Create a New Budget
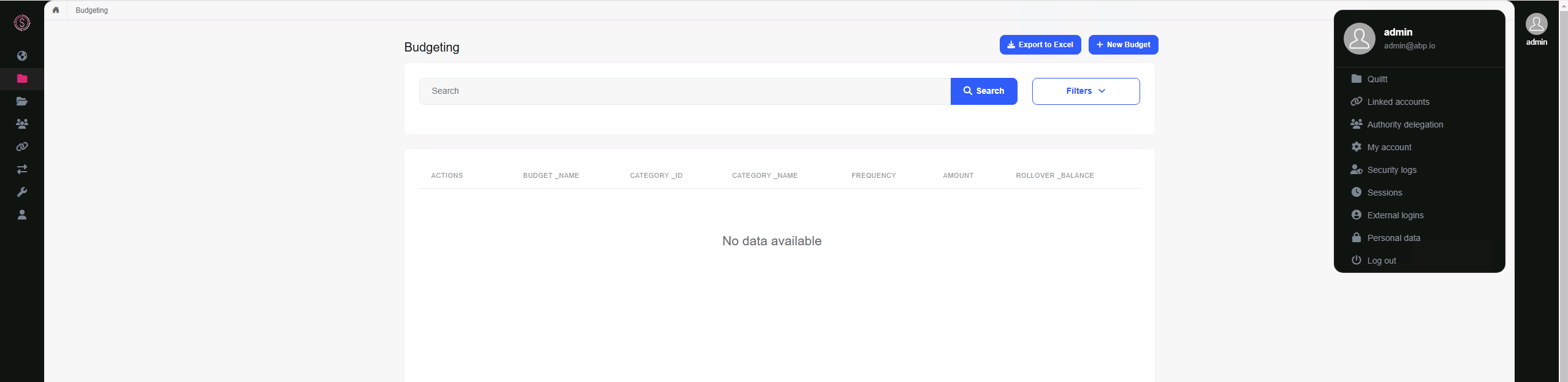Screen dimensions: 1568x382 (1123, 45)
